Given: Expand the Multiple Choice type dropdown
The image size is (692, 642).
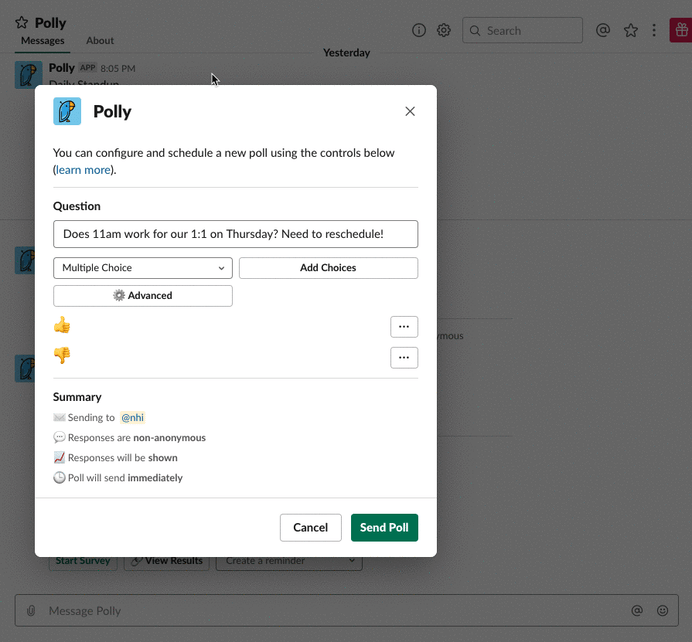Looking at the screenshot, I should 143,268.
